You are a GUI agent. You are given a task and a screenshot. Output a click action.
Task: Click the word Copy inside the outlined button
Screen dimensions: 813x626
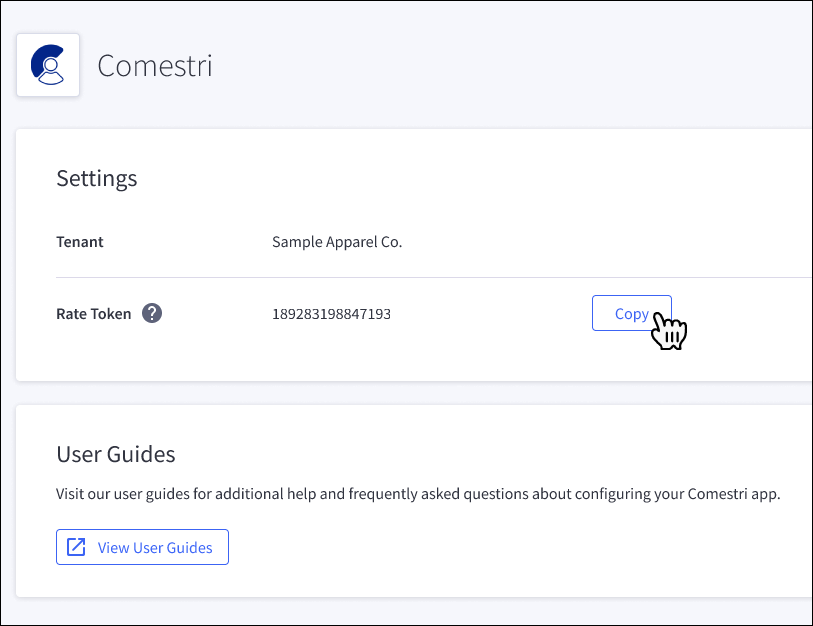pos(632,314)
